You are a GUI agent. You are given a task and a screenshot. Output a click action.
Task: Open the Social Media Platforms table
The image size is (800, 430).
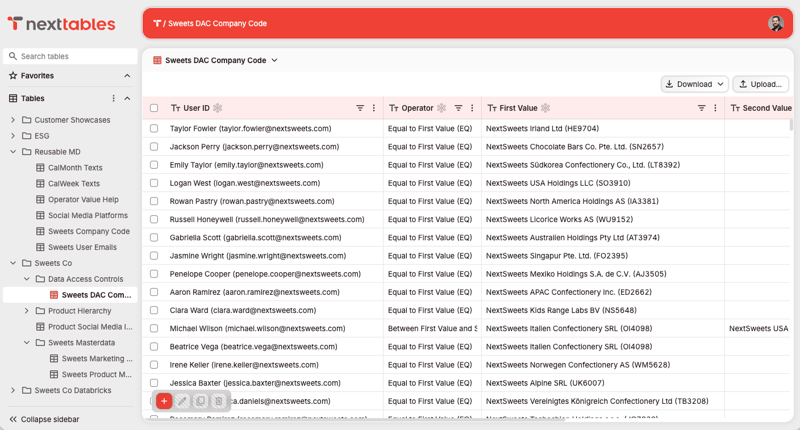[87, 215]
